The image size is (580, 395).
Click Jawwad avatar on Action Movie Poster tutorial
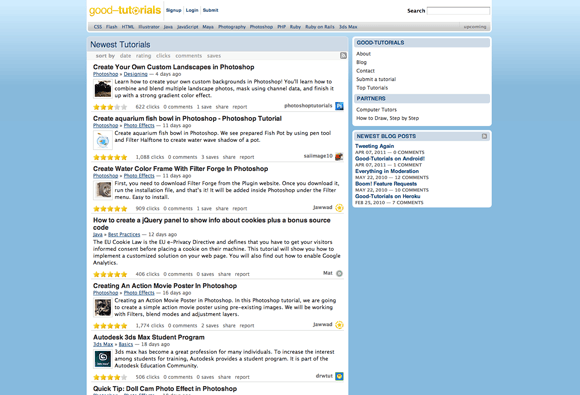[x=339, y=325]
